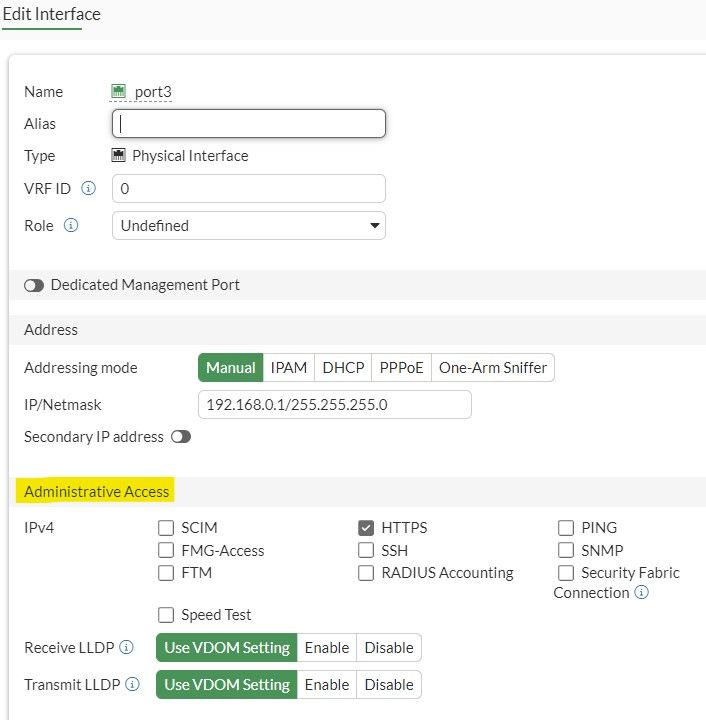Click the Alias text field
This screenshot has height=720, width=706.
[x=249, y=124]
